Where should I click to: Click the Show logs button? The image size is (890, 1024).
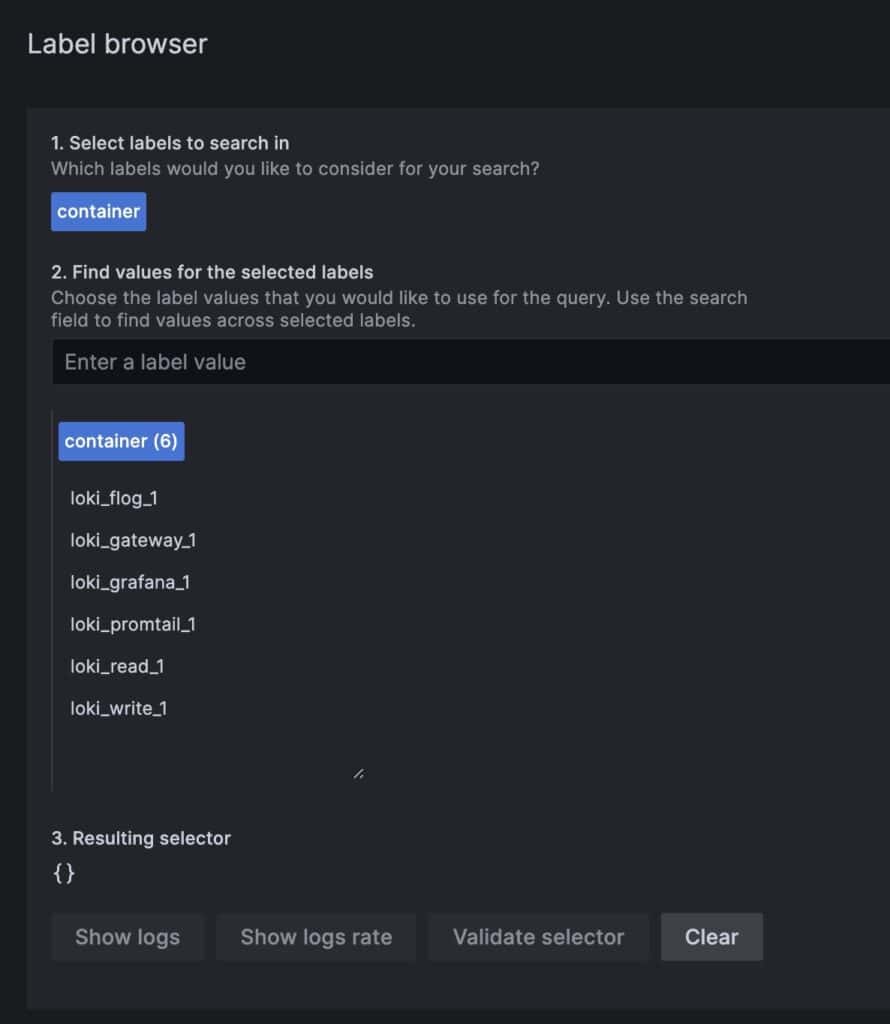[127, 937]
